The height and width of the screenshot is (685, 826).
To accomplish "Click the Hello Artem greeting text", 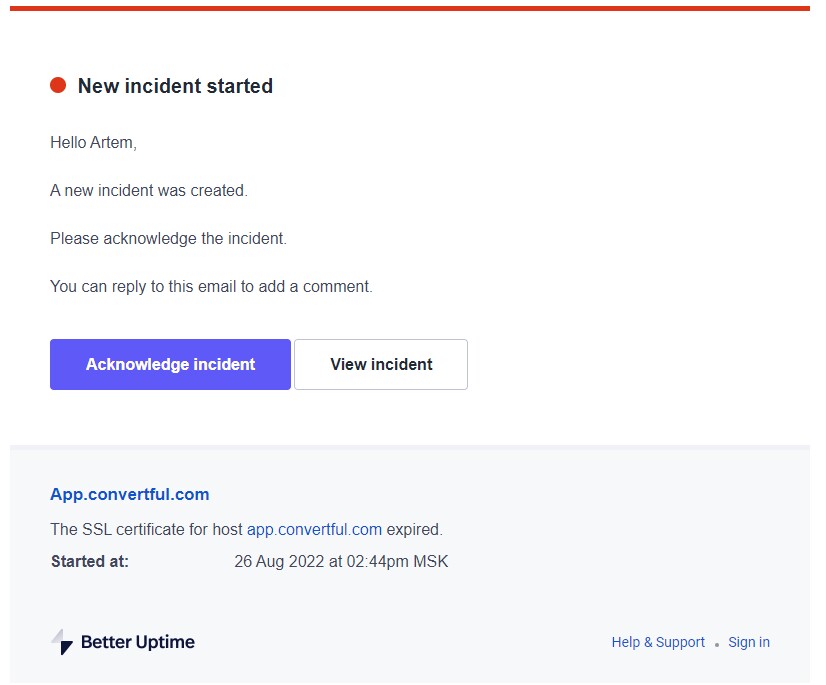I will [92, 142].
